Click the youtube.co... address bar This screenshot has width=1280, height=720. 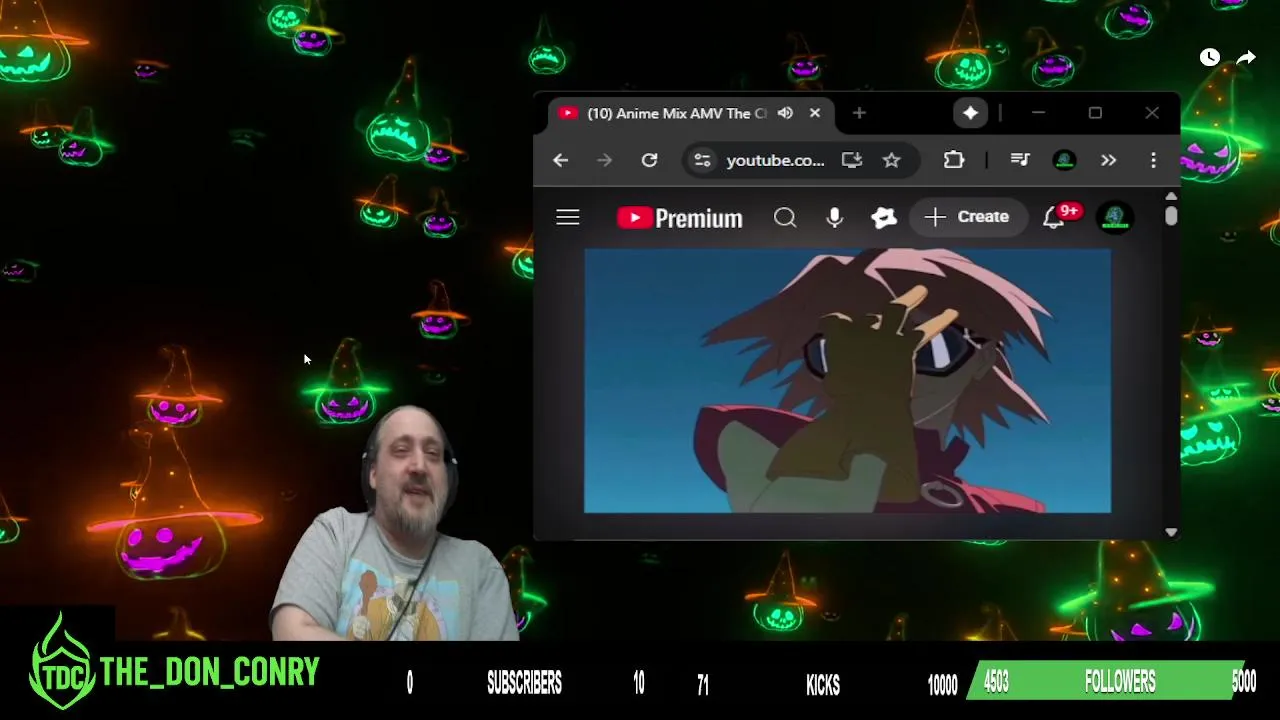(775, 160)
